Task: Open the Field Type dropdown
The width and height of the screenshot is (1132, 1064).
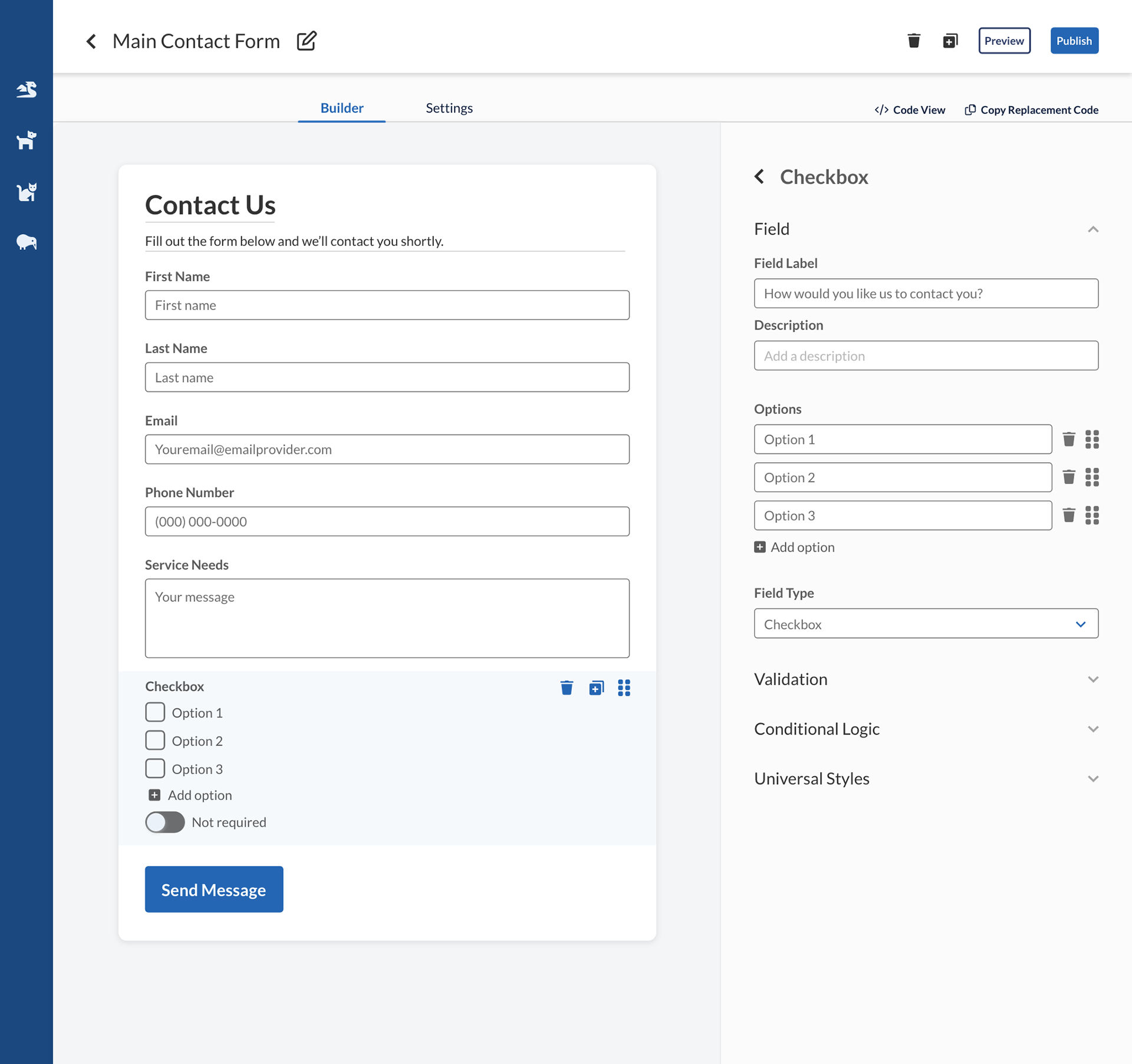Action: click(x=926, y=624)
